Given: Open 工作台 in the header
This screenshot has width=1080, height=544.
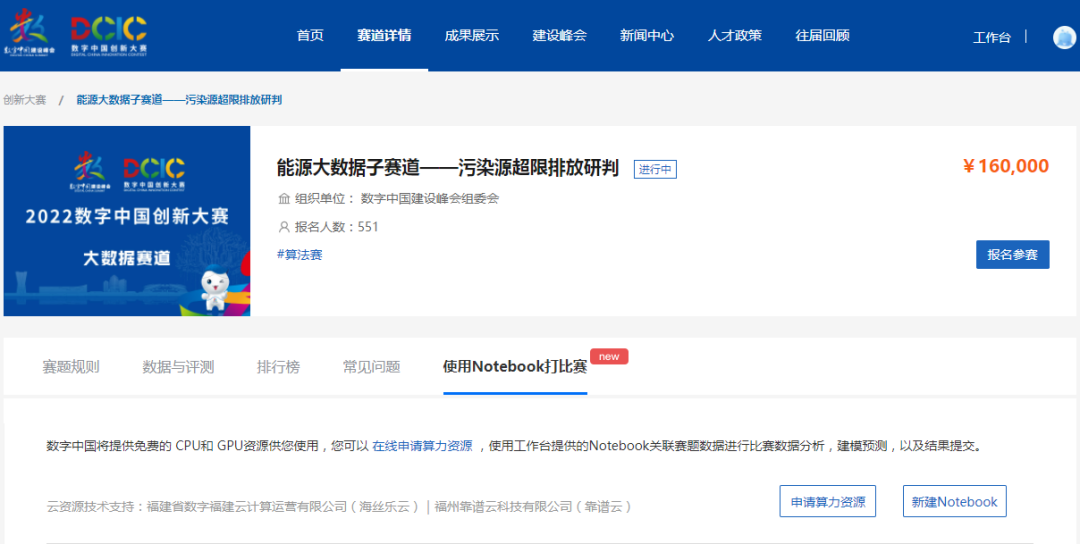Looking at the screenshot, I should tap(992, 38).
